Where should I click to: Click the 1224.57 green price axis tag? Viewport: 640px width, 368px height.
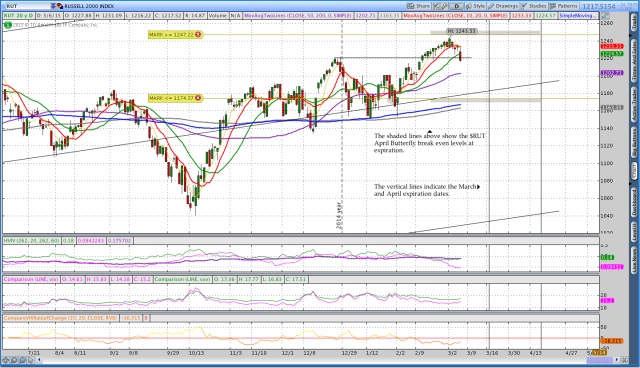pos(612,54)
